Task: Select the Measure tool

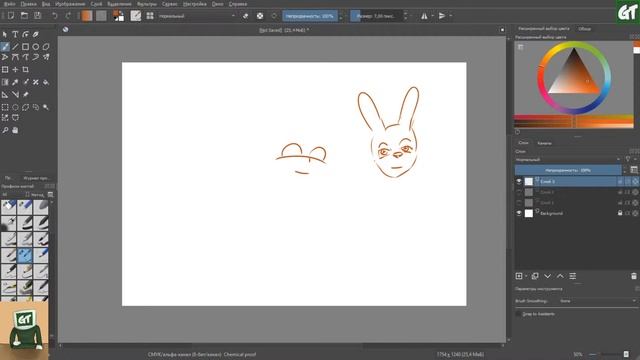Action: tap(15, 95)
